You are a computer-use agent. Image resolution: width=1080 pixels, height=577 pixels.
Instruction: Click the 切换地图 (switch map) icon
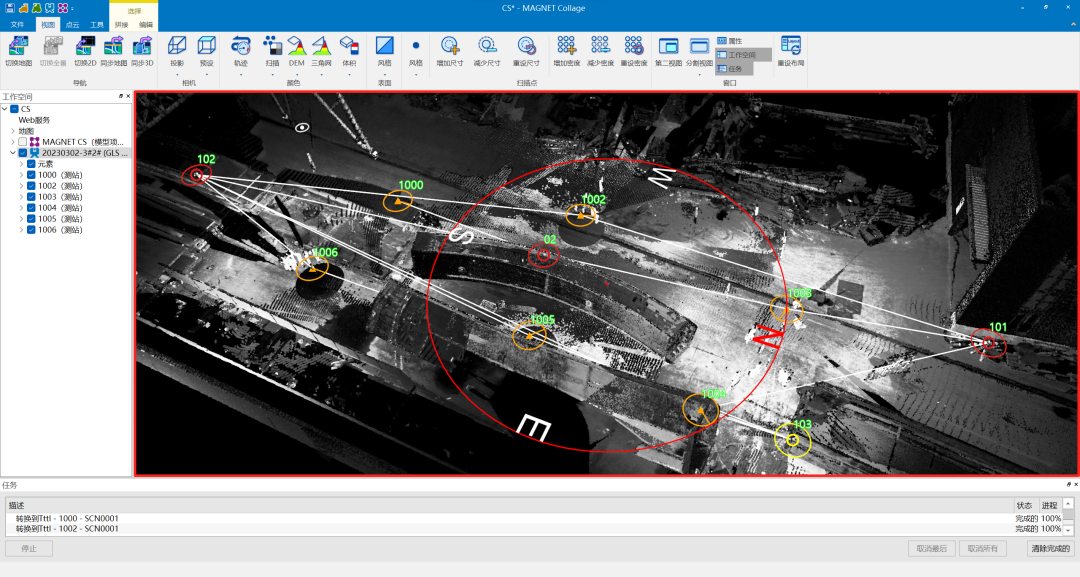19,46
